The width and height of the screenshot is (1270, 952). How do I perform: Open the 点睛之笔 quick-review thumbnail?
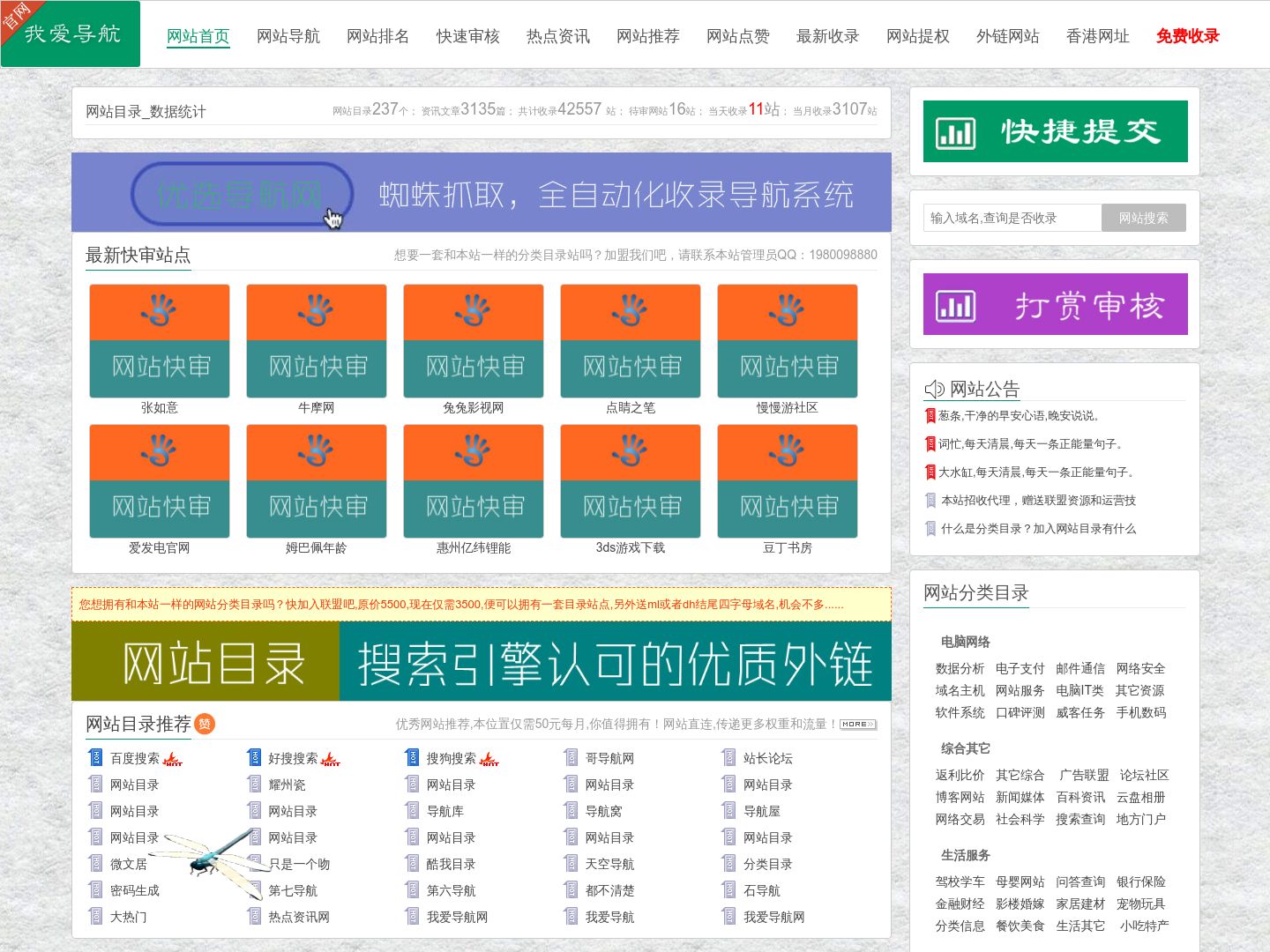point(631,341)
